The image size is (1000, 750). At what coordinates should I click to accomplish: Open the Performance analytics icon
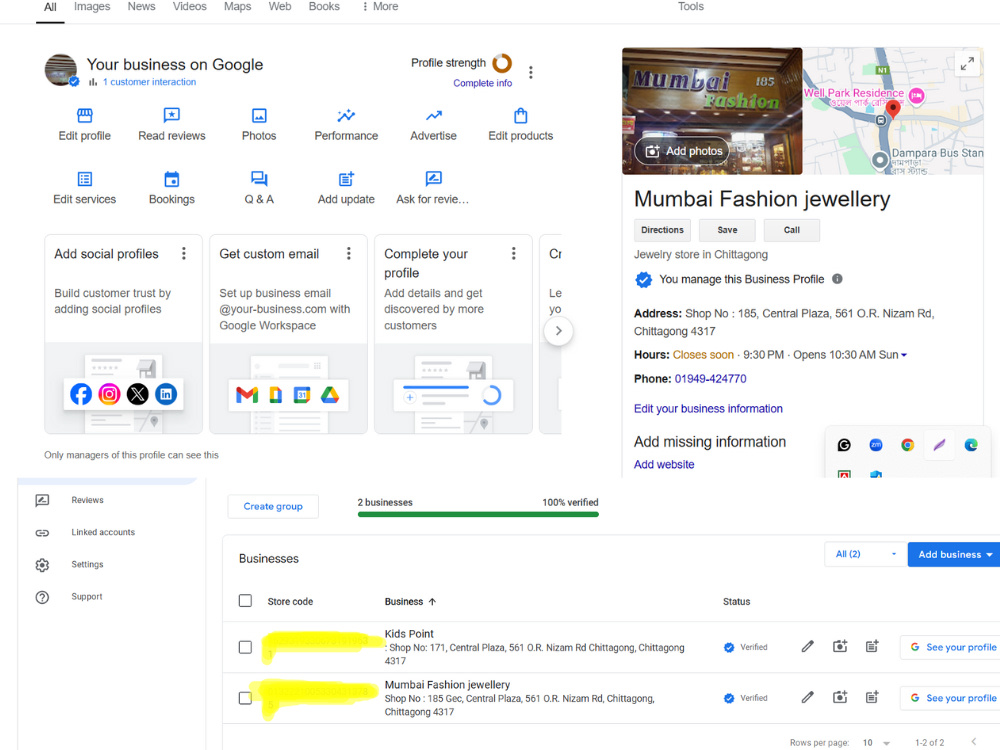pos(346,116)
